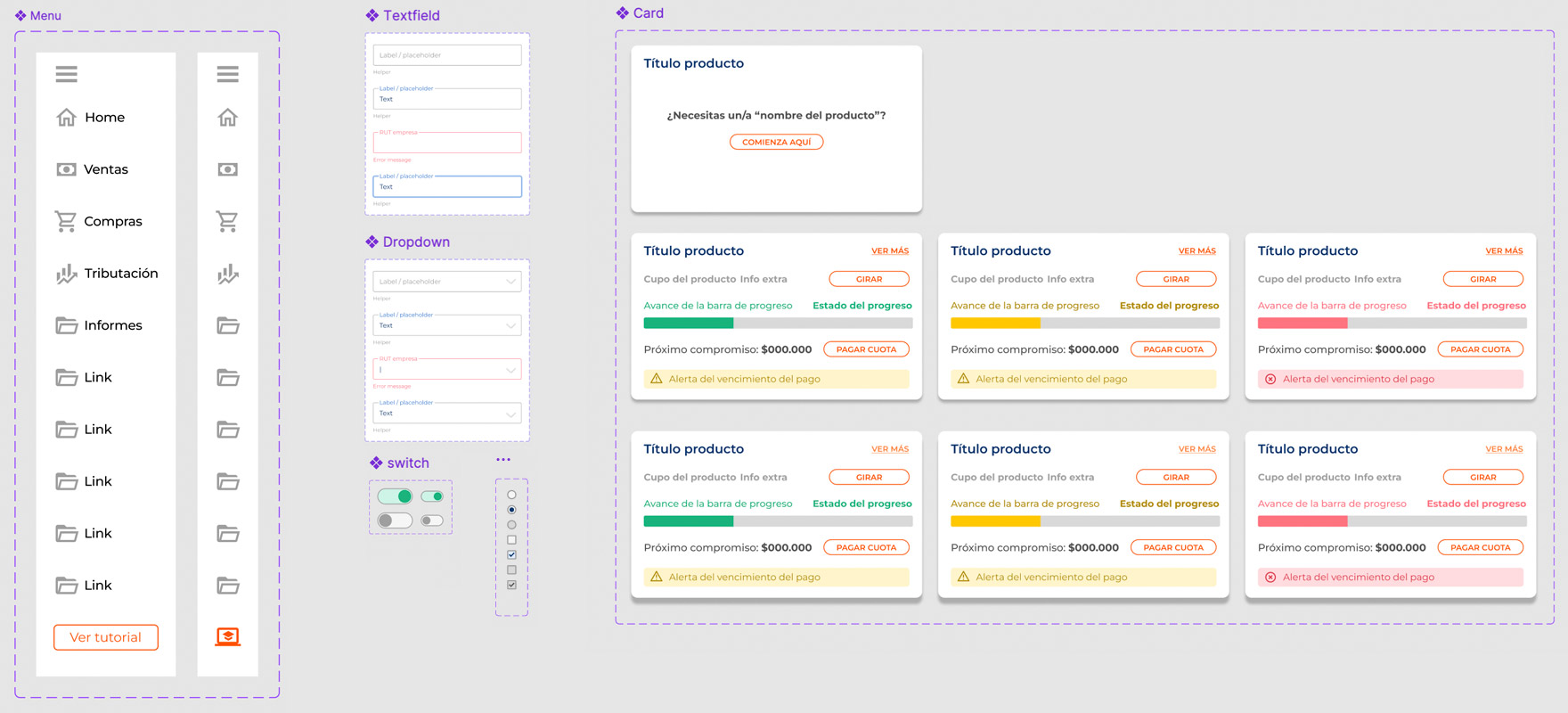Click the empty 'Label / placeholder' text field
The height and width of the screenshot is (713, 1568).
click(x=447, y=55)
